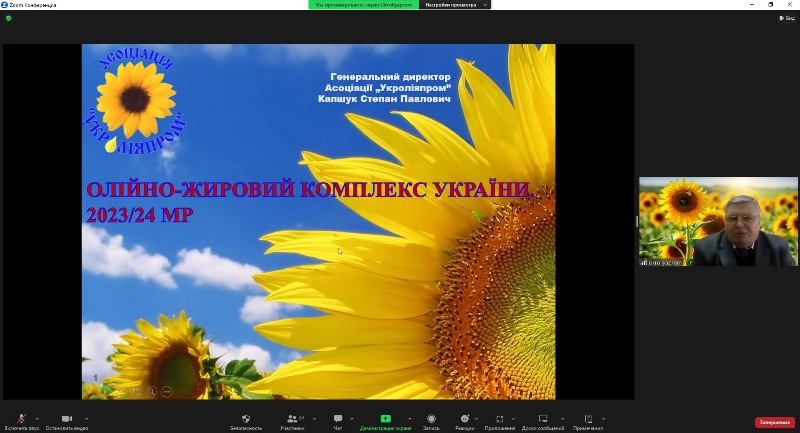Expand the arrow beside Apps
The height and width of the screenshot is (433, 800).
pyautogui.click(x=513, y=419)
